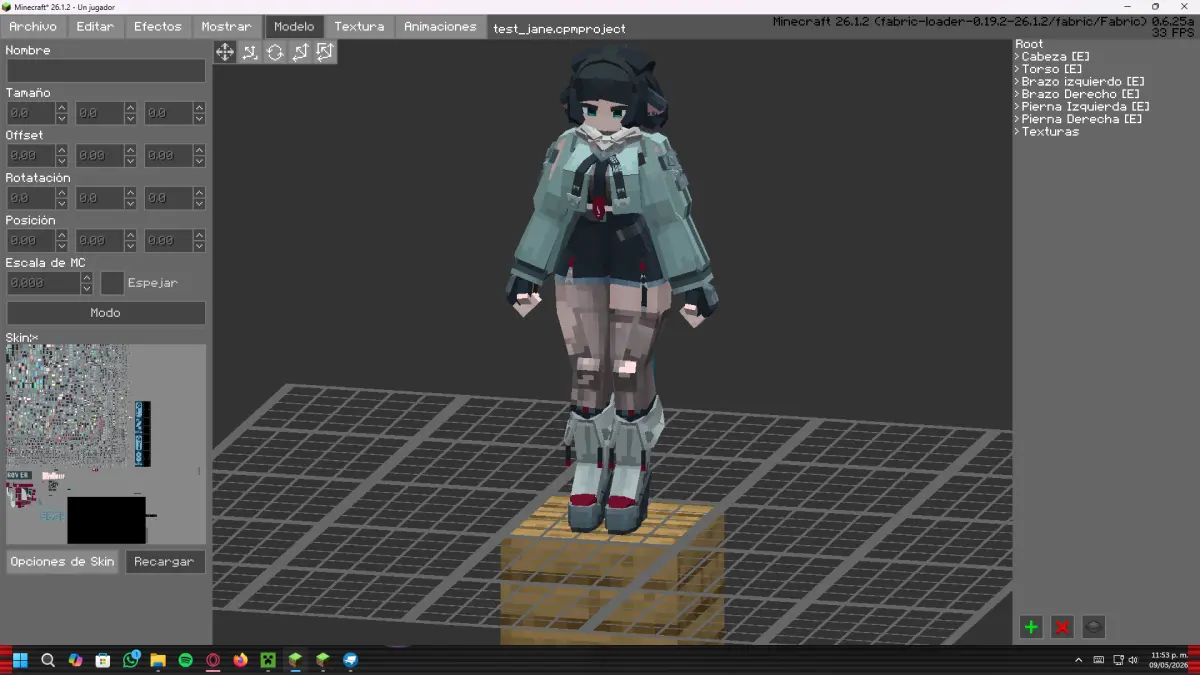Open the Archivo menu

[33, 27]
